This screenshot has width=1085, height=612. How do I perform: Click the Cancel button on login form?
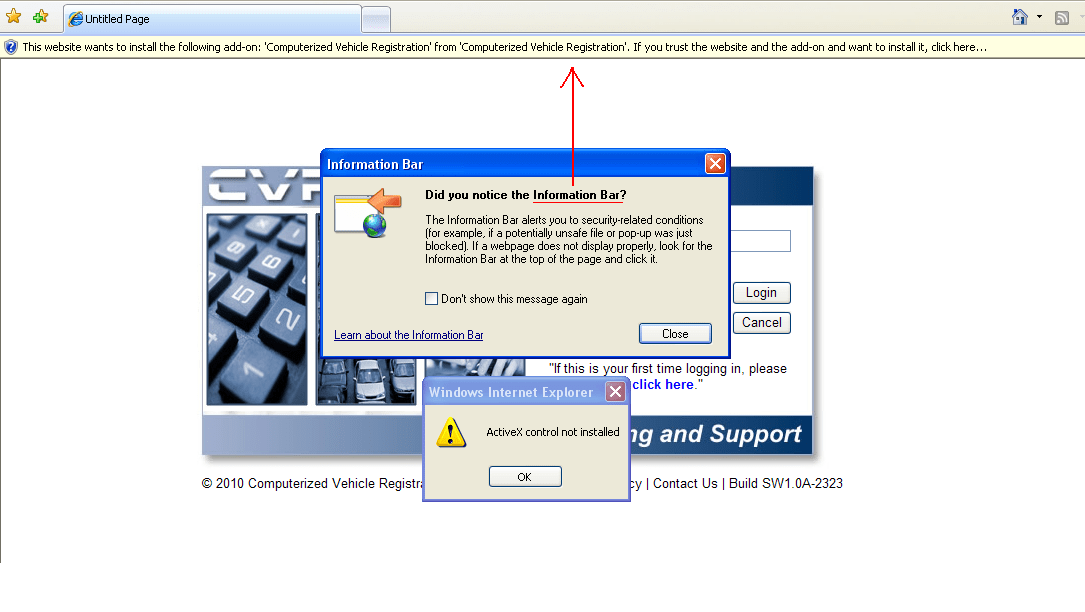pyautogui.click(x=761, y=323)
